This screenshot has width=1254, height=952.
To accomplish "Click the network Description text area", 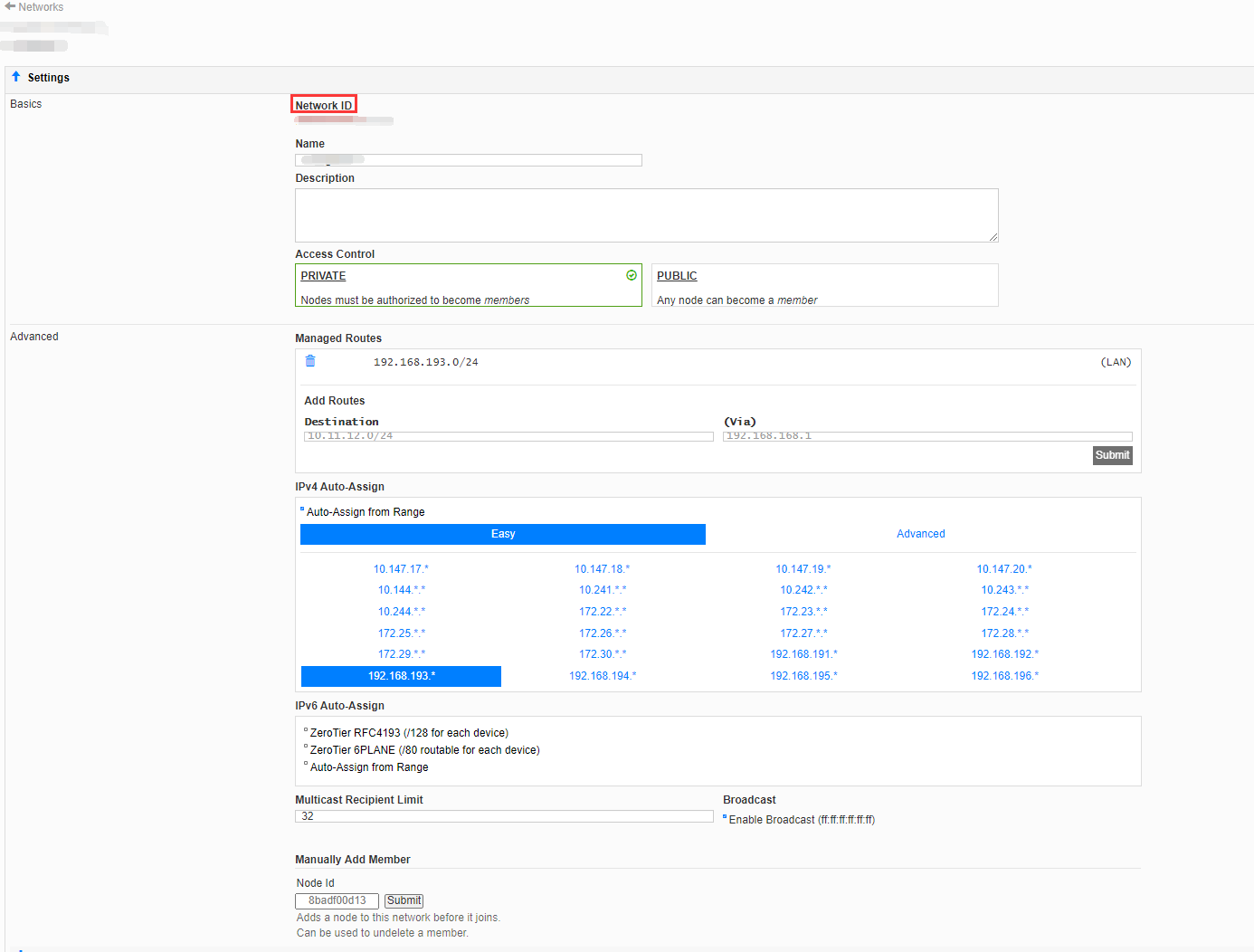I will point(646,215).
